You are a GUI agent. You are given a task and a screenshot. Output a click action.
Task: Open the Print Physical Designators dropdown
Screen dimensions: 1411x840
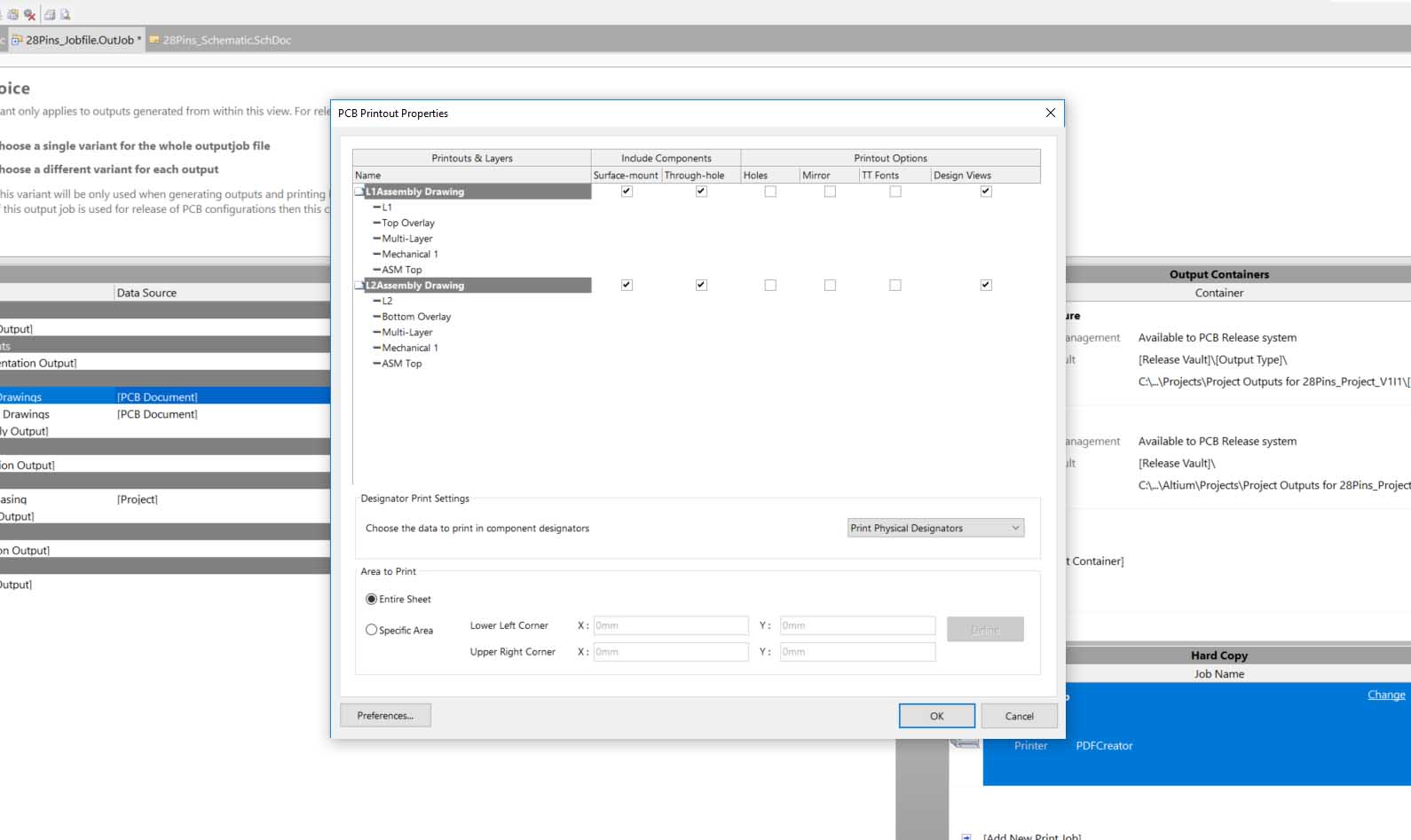coord(935,528)
